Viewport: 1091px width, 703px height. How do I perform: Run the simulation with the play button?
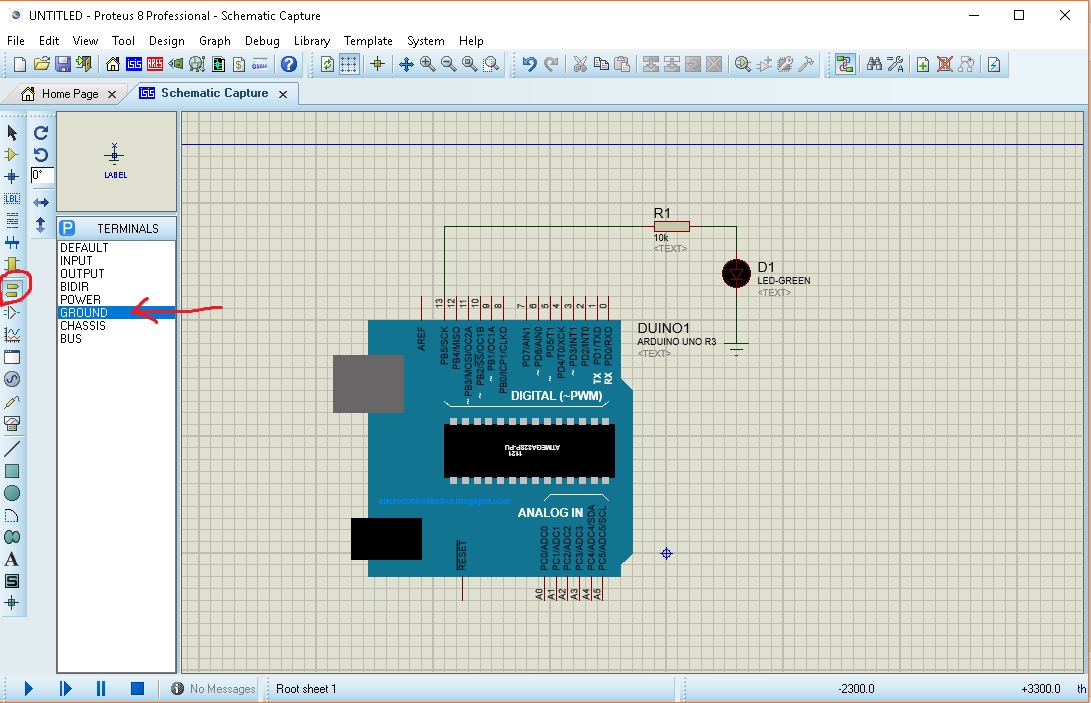pos(27,688)
